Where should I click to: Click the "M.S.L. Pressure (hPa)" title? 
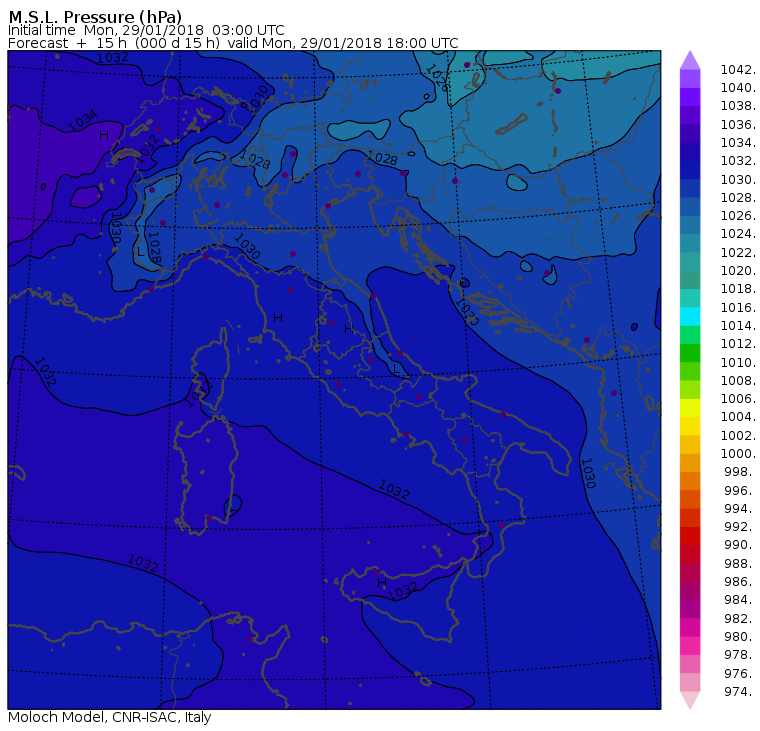95,17
